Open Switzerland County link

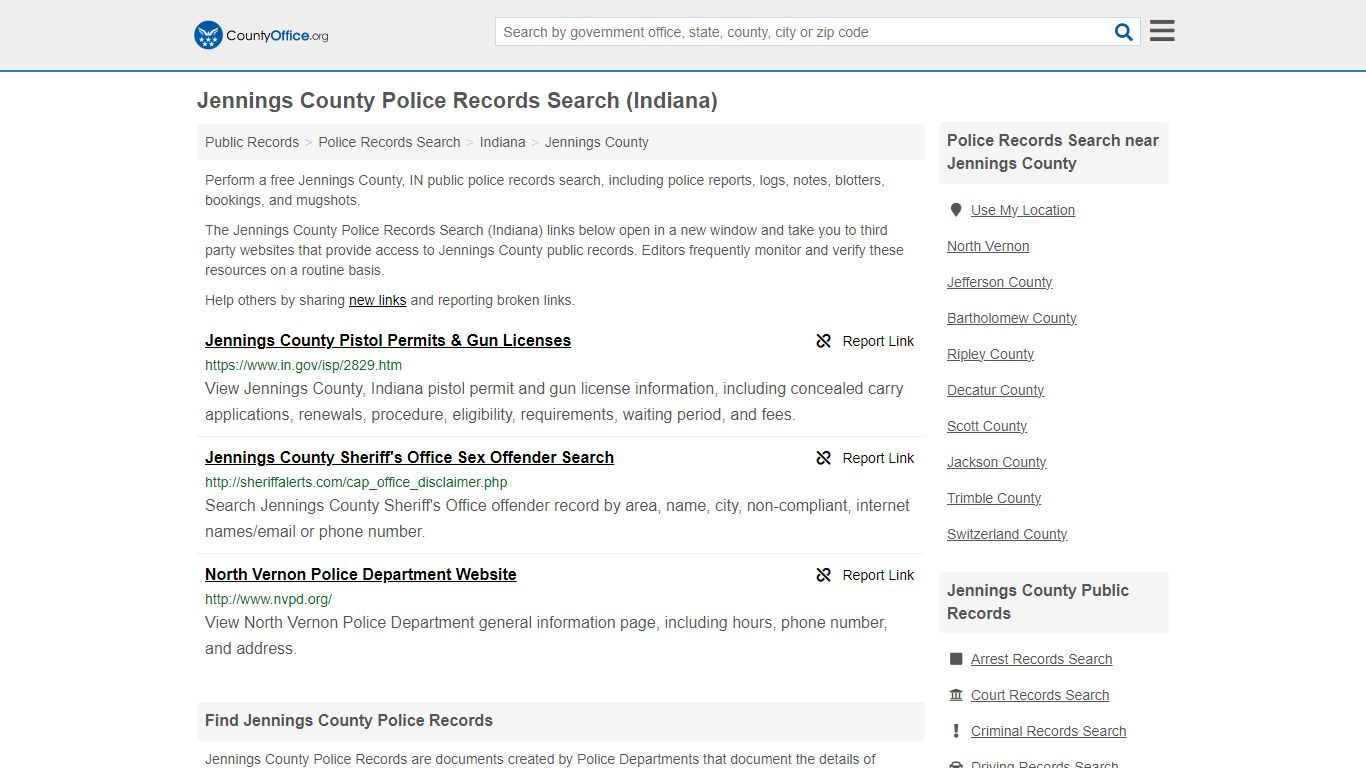click(1007, 534)
